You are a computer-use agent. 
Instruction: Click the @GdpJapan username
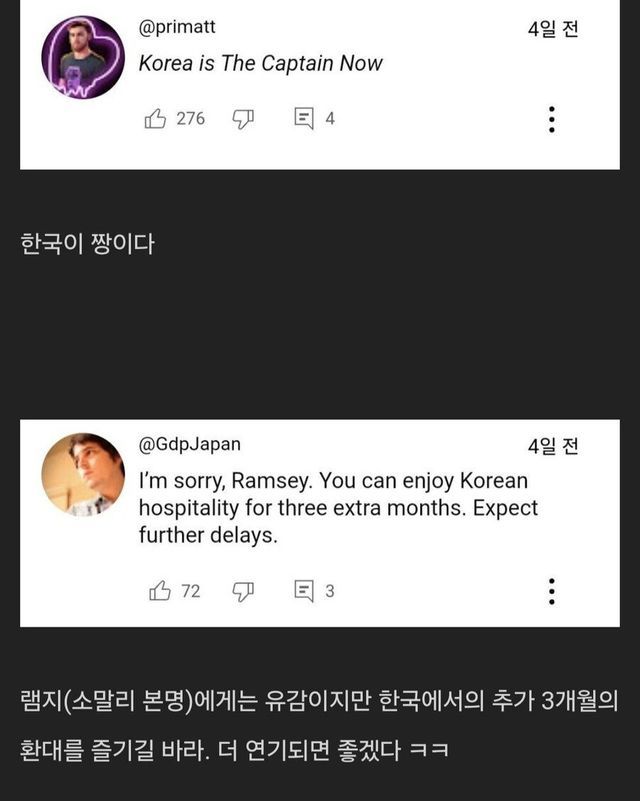click(190, 444)
